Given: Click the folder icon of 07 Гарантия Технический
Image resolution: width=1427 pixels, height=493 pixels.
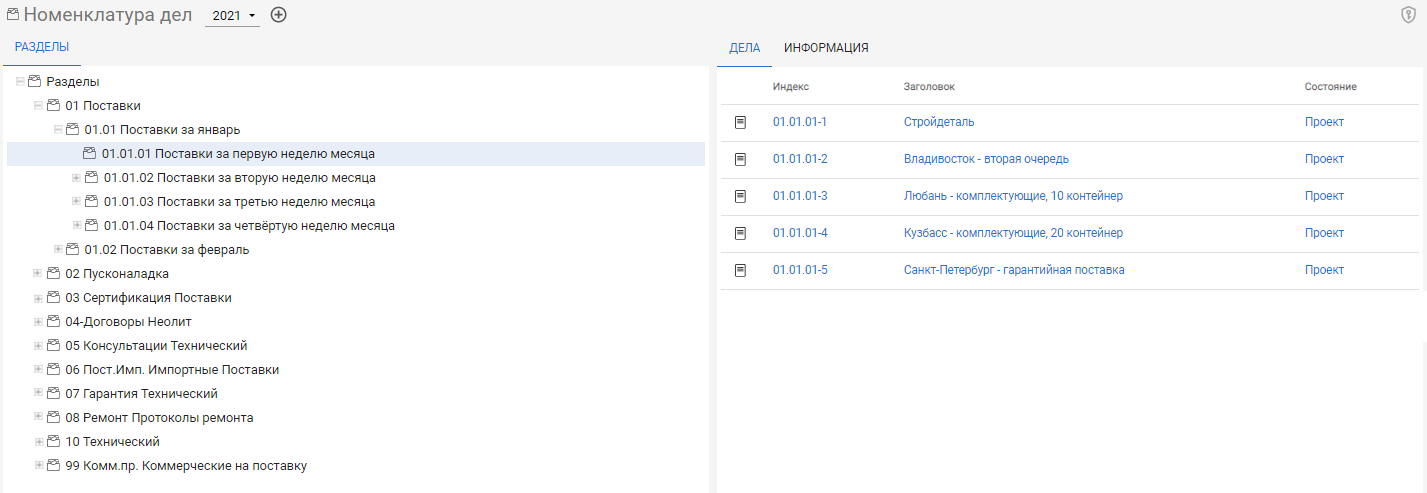Looking at the screenshot, I should 54,394.
